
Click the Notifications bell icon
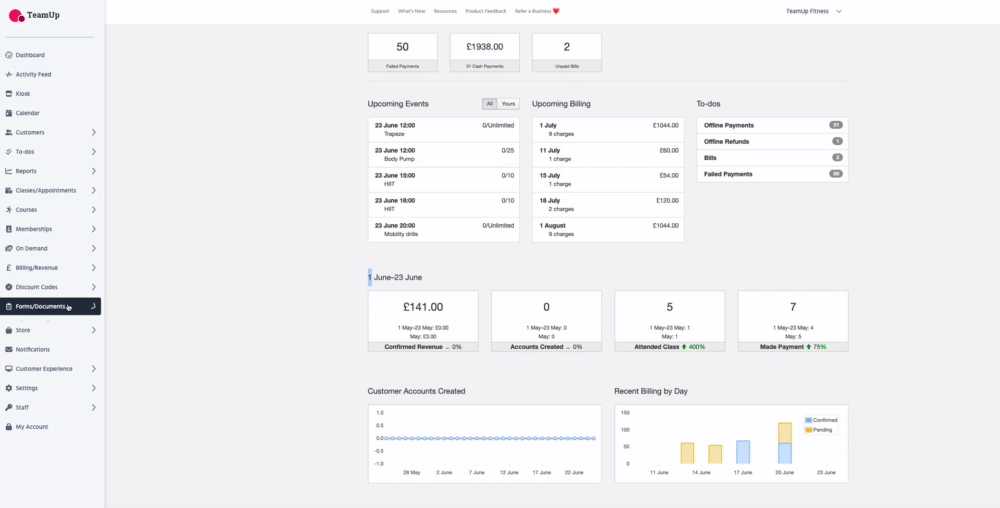click(x=9, y=349)
